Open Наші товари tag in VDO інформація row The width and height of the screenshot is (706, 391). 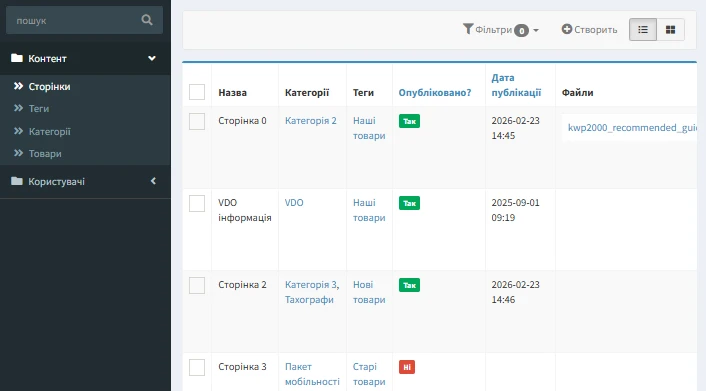[369, 210]
